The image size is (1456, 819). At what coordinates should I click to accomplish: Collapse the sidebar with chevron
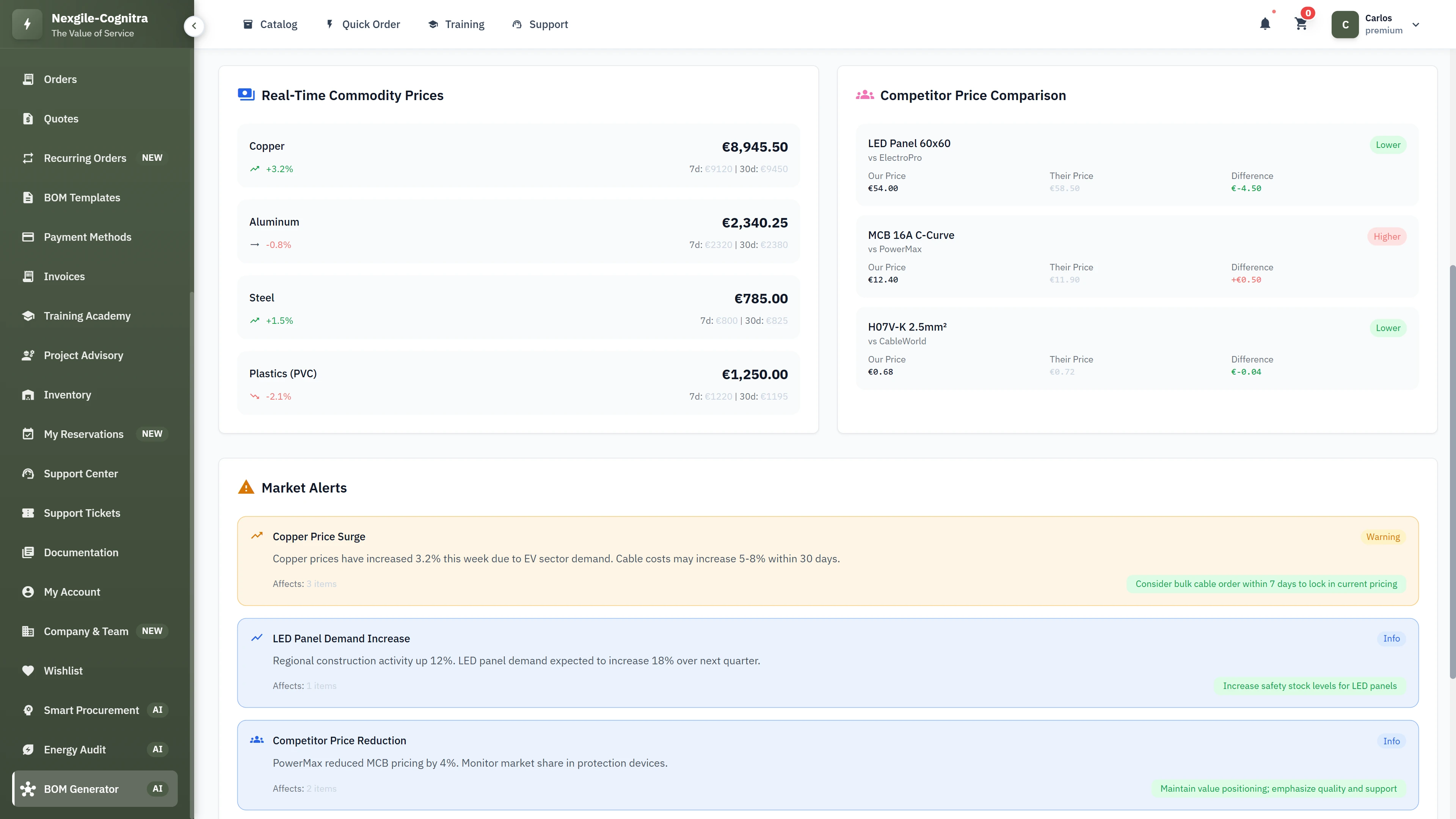tap(194, 26)
